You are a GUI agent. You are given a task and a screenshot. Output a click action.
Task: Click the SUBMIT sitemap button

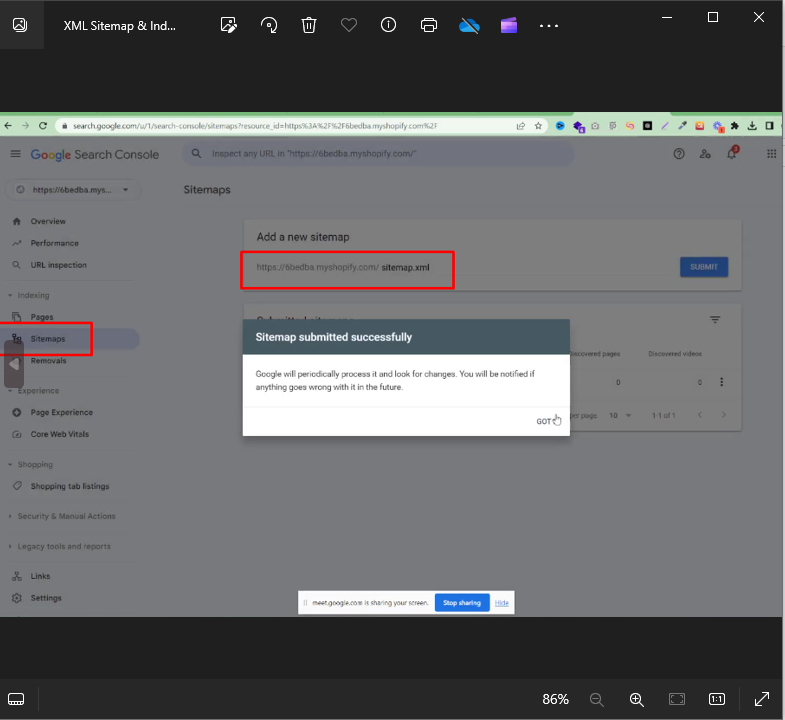point(703,267)
